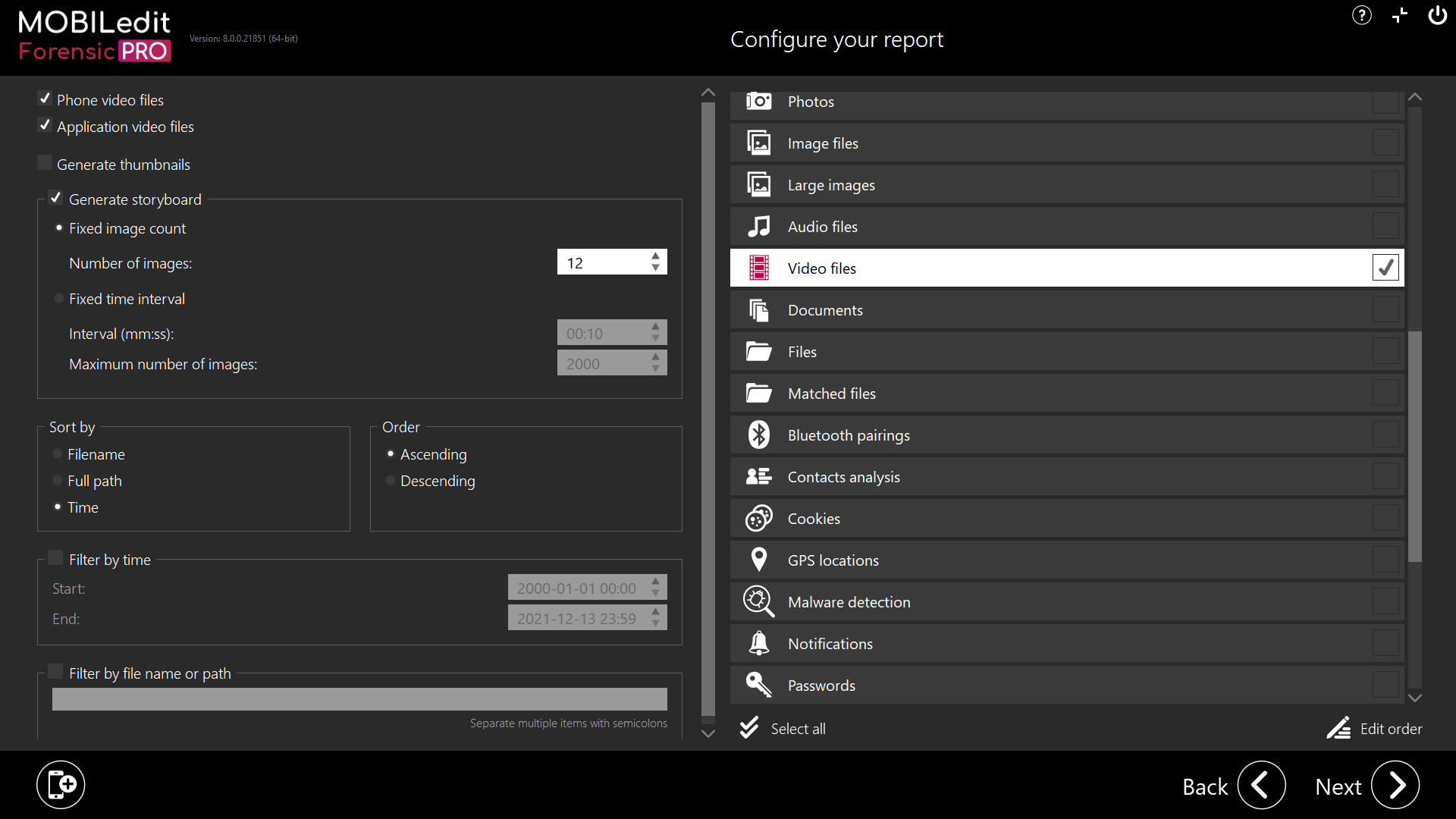Viewport: 1456px width, 819px height.
Task: Click the add device icon
Action: point(61,784)
